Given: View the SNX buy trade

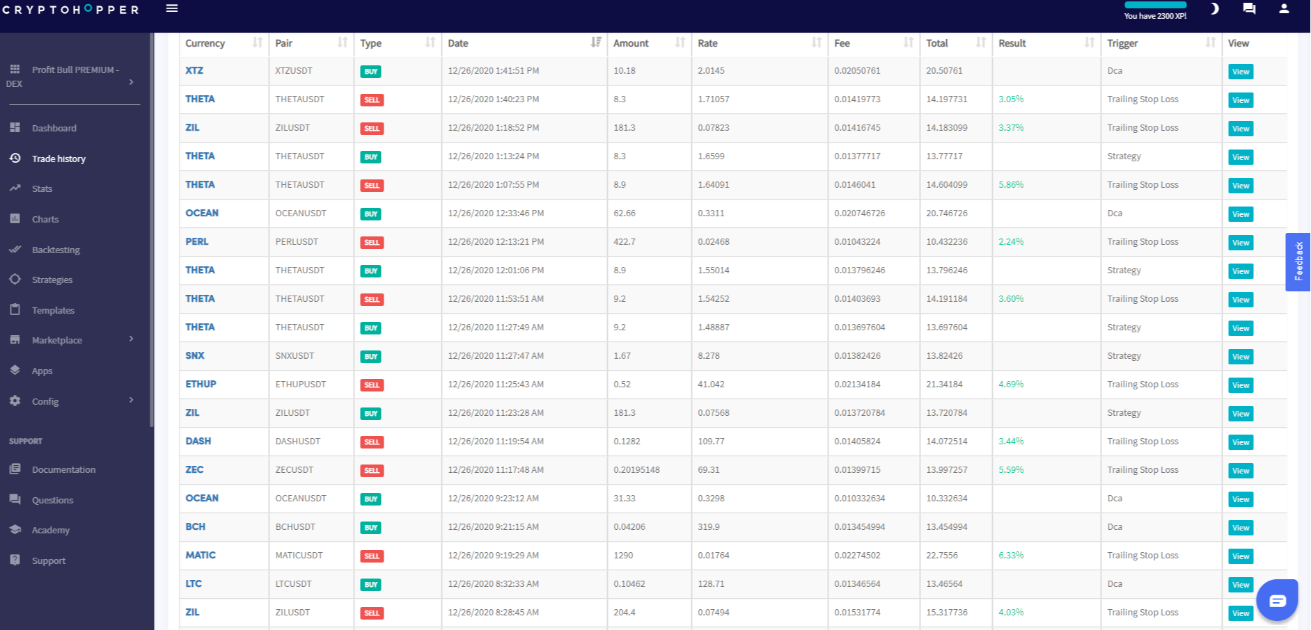Looking at the screenshot, I should [1240, 357].
